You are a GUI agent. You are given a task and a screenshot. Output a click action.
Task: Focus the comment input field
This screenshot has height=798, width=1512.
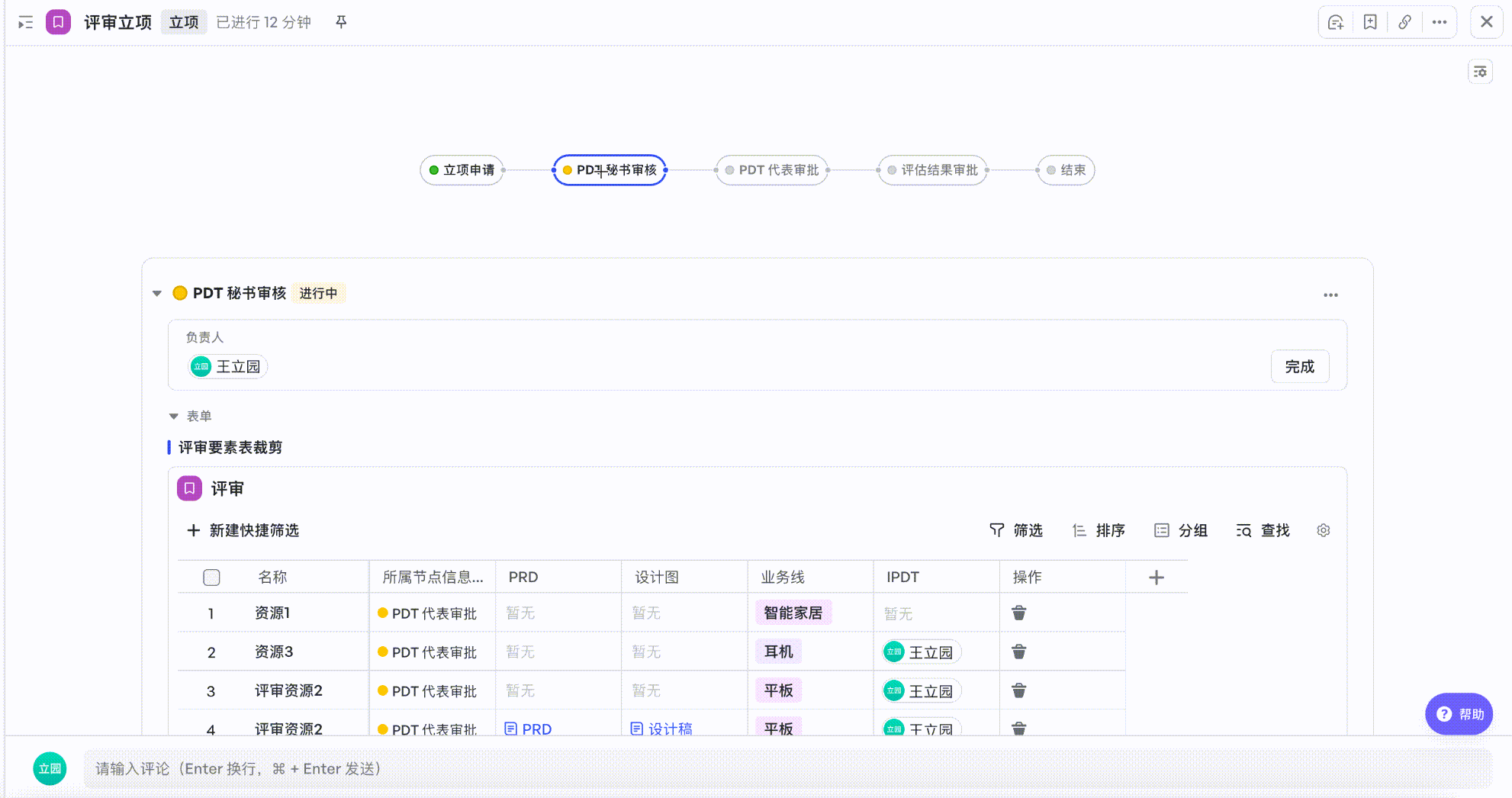pos(786,768)
